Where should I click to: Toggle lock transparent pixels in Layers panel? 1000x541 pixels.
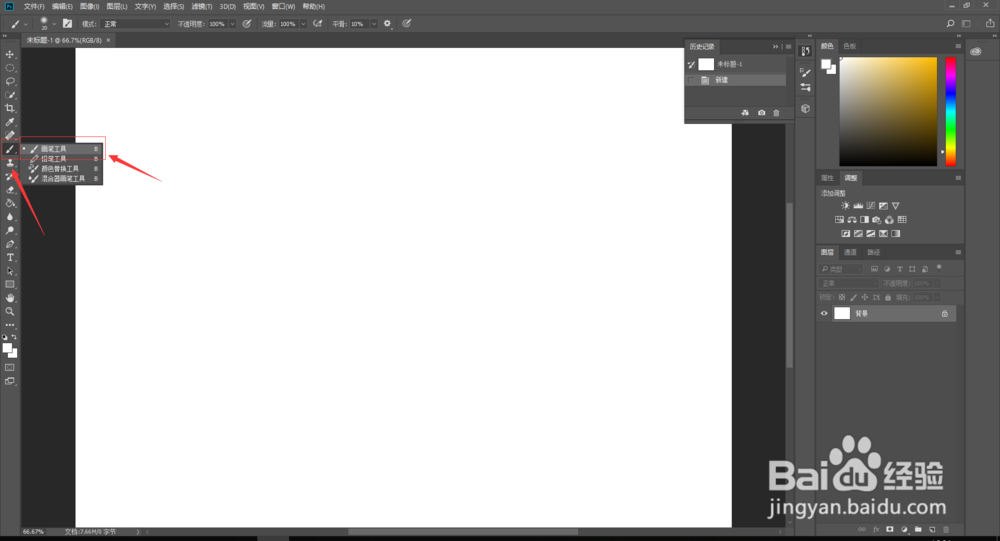tap(842, 297)
